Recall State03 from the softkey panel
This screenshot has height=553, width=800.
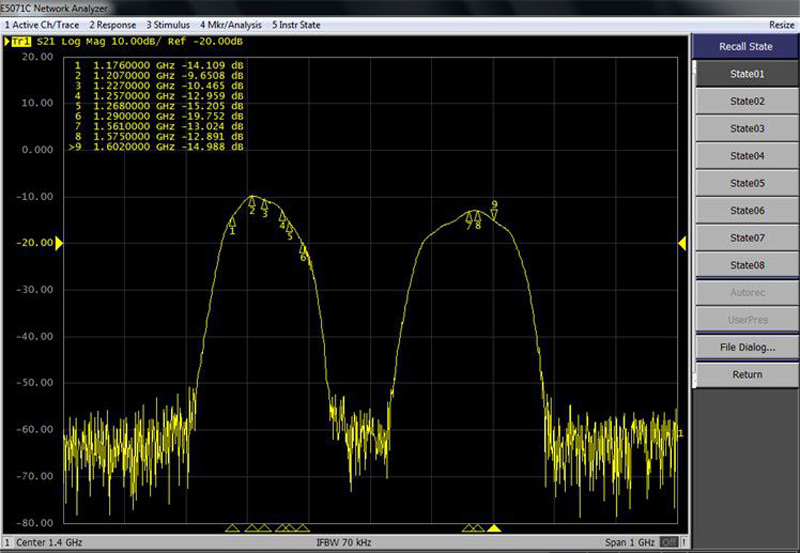coord(747,129)
